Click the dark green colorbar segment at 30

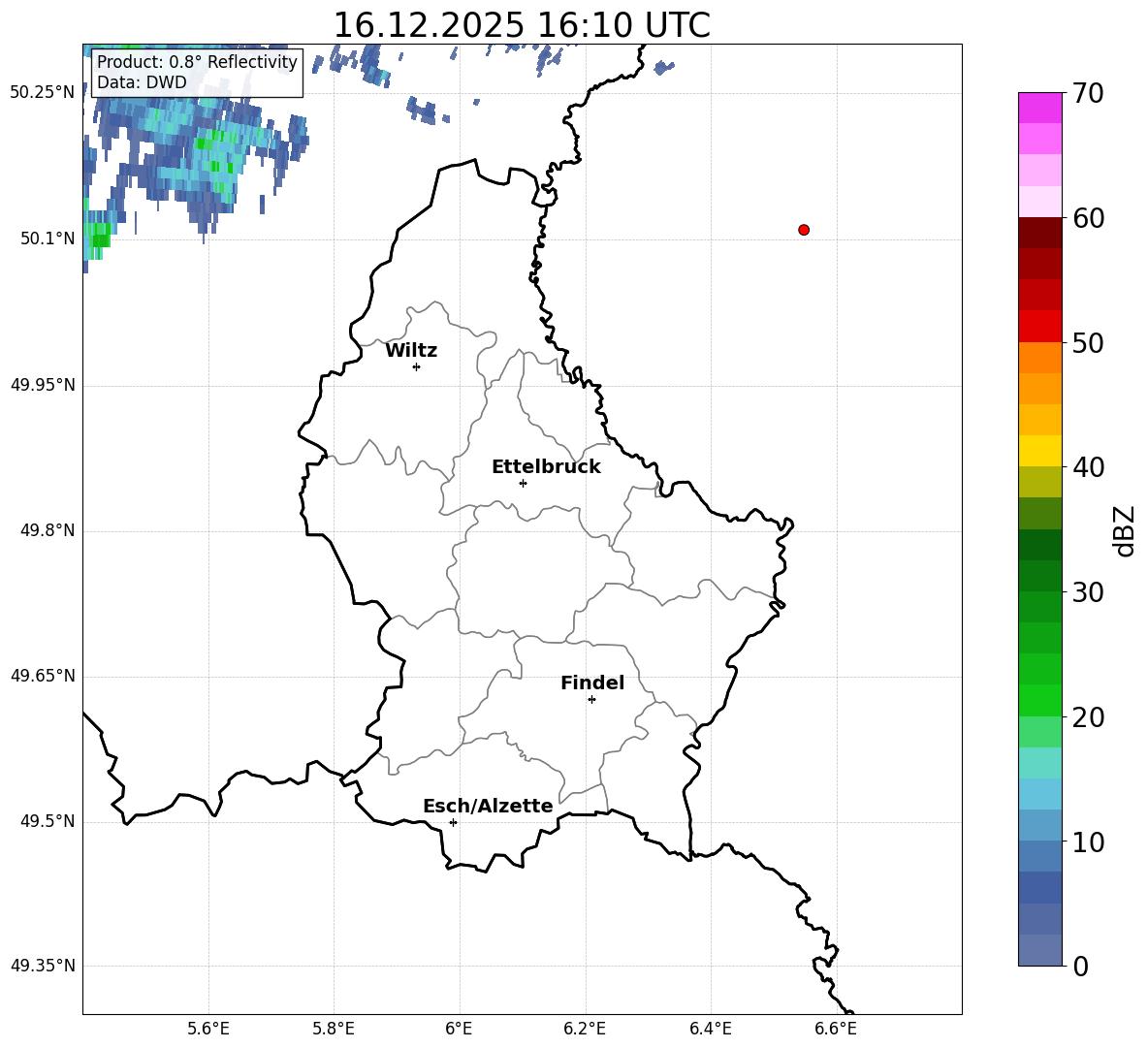point(1039,576)
